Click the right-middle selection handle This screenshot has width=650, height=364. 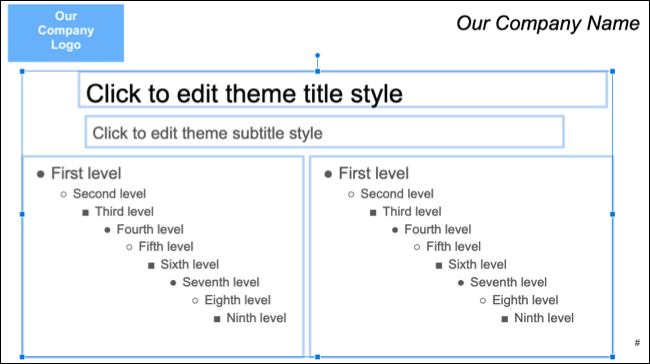click(x=613, y=214)
